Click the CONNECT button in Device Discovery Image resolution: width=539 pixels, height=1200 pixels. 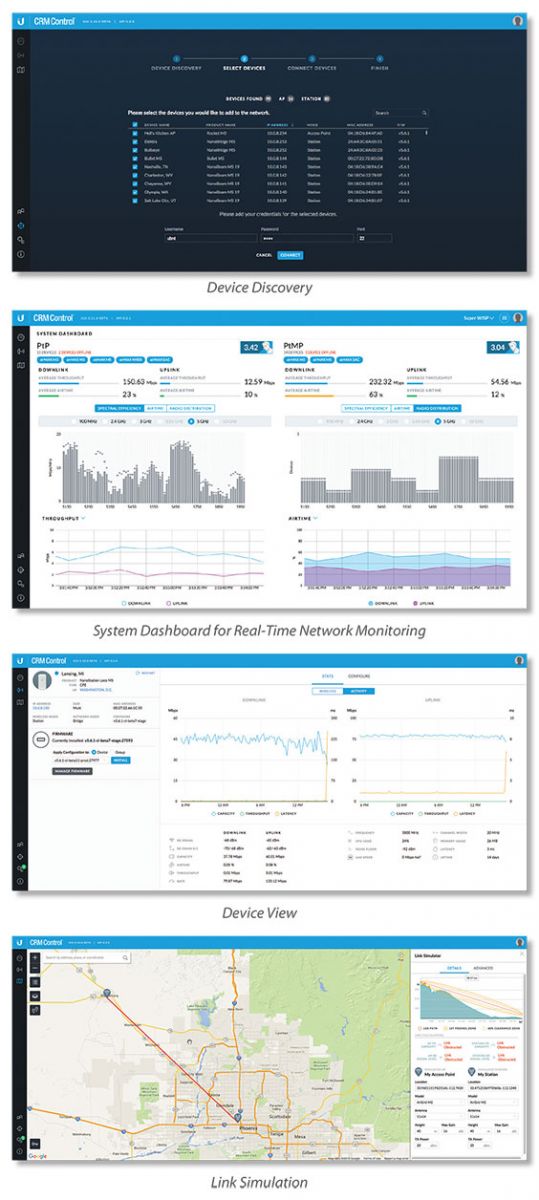tap(290, 255)
